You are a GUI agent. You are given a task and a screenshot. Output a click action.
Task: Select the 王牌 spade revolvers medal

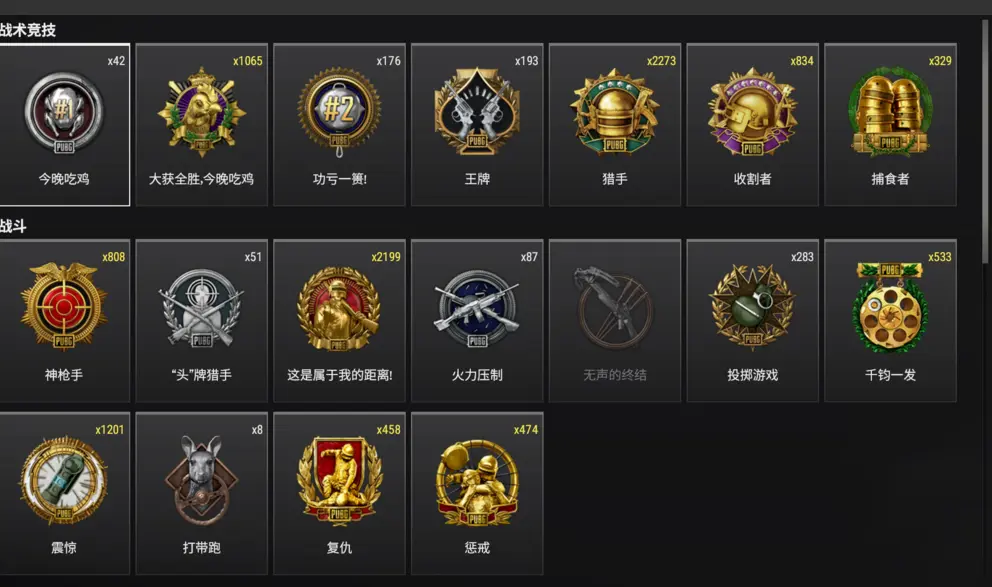pos(477,125)
